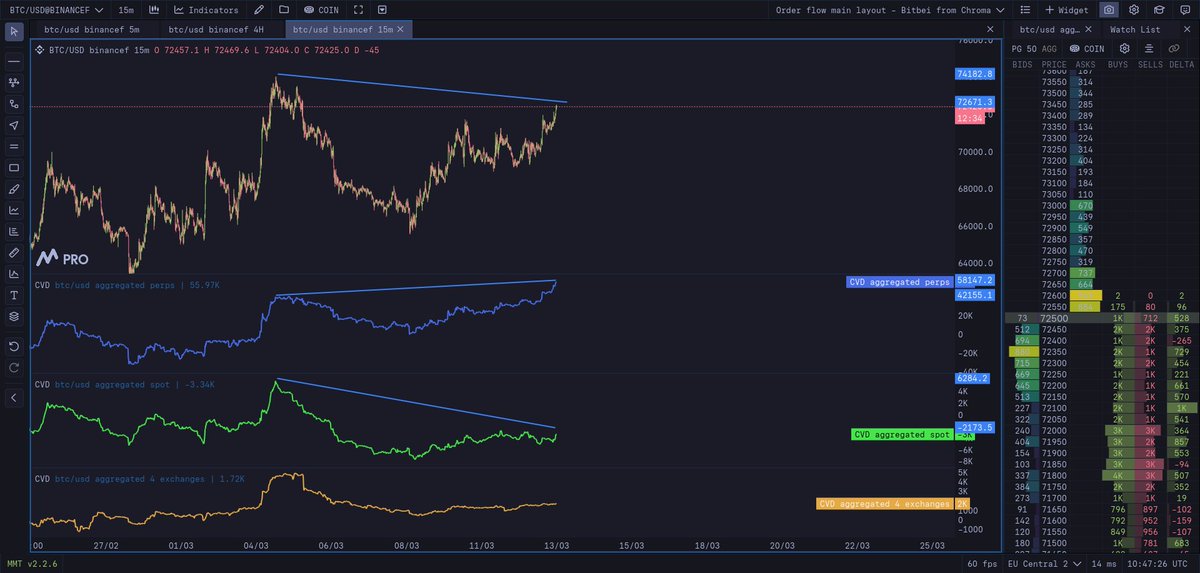This screenshot has height=573, width=1200.
Task: Click the redo arrow in left sidebar
Action: [14, 367]
